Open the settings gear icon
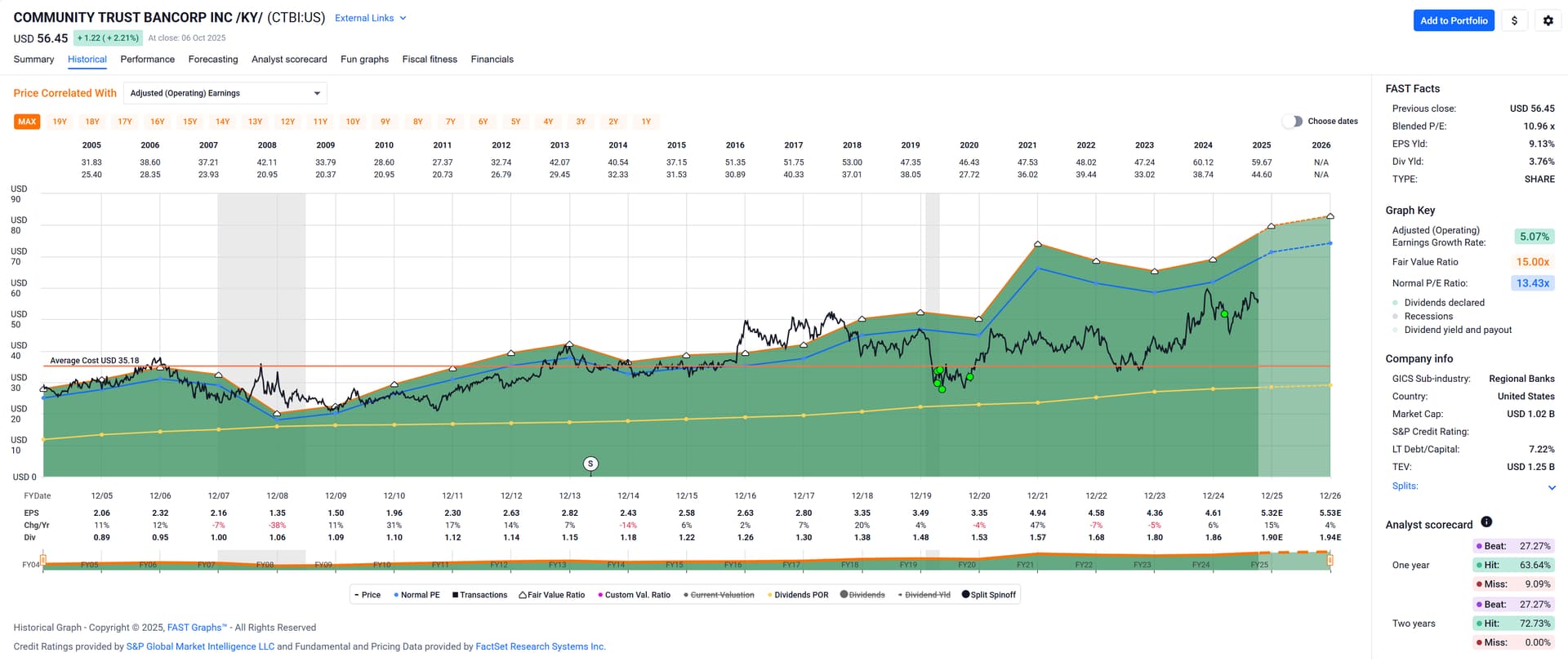 coord(1548,20)
